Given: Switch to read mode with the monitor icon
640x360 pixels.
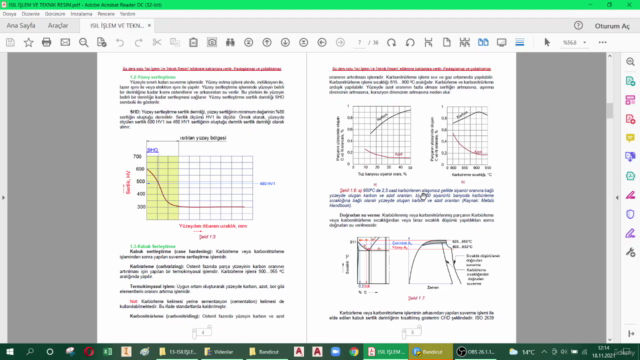Looking at the screenshot, I should point(502,42).
